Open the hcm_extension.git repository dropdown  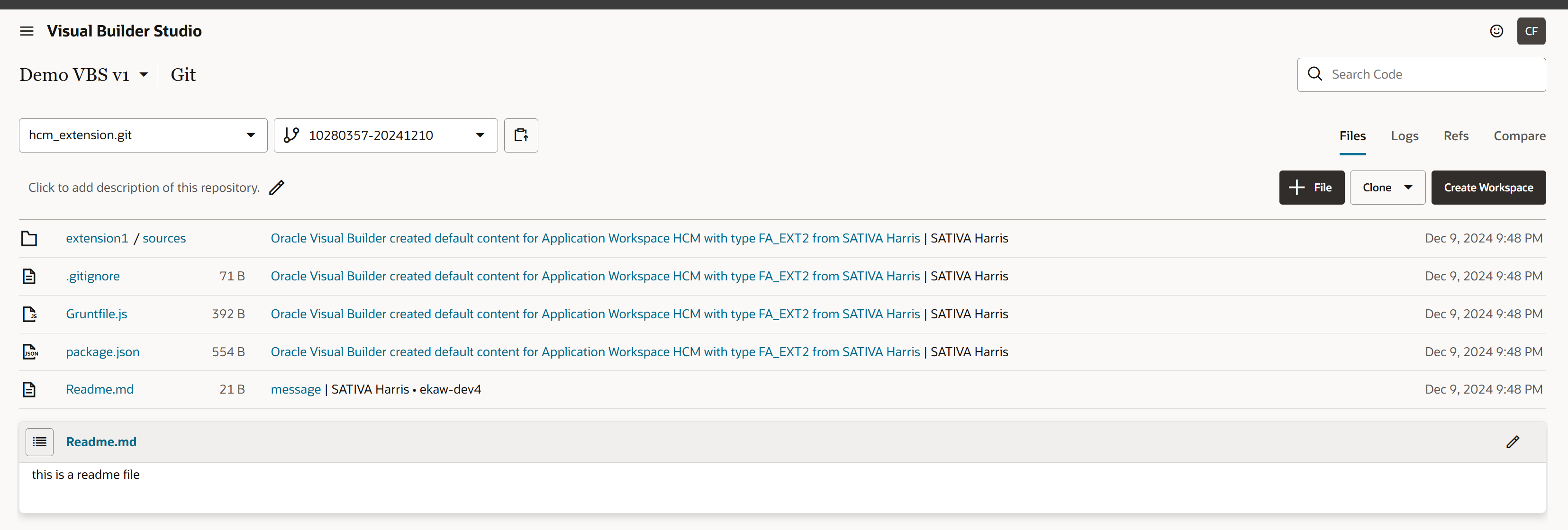click(x=143, y=135)
